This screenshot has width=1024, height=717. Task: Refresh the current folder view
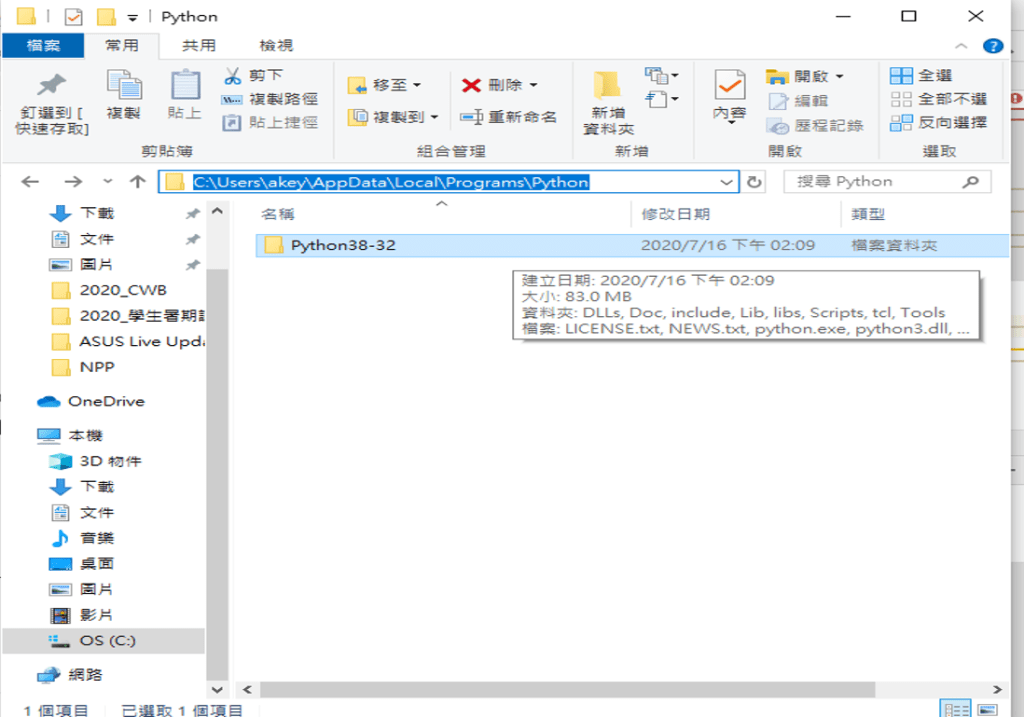(x=755, y=182)
